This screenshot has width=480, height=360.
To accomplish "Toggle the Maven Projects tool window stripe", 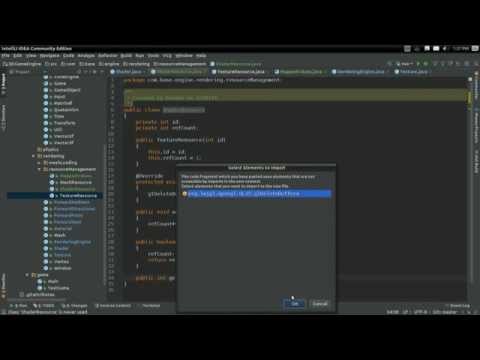I will [x=477, y=128].
